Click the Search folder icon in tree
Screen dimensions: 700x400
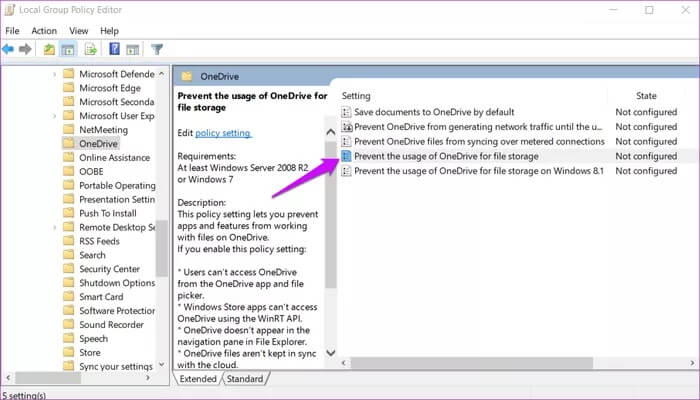pos(69,254)
